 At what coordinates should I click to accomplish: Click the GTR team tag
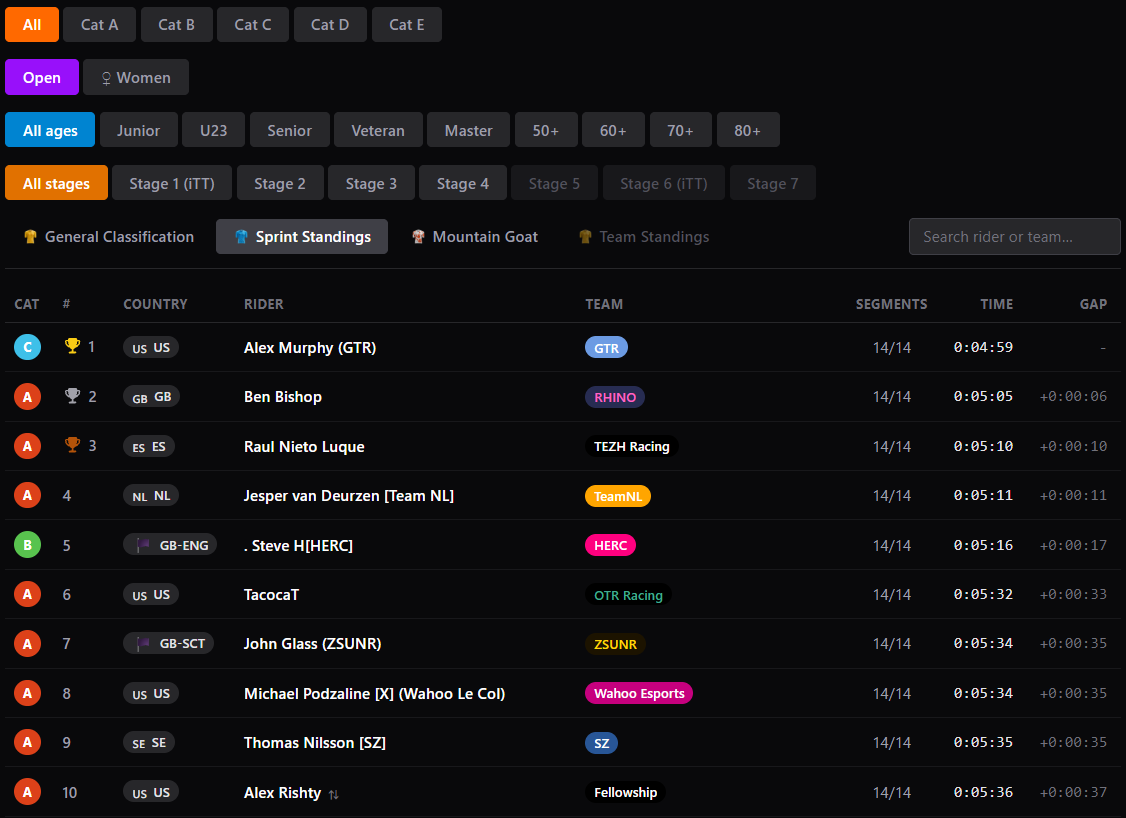(606, 348)
